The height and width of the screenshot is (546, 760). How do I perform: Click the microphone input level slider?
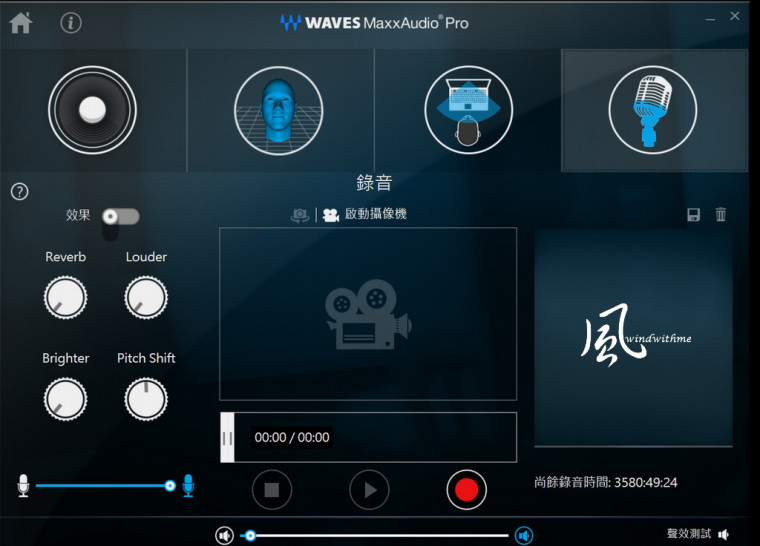[x=102, y=486]
